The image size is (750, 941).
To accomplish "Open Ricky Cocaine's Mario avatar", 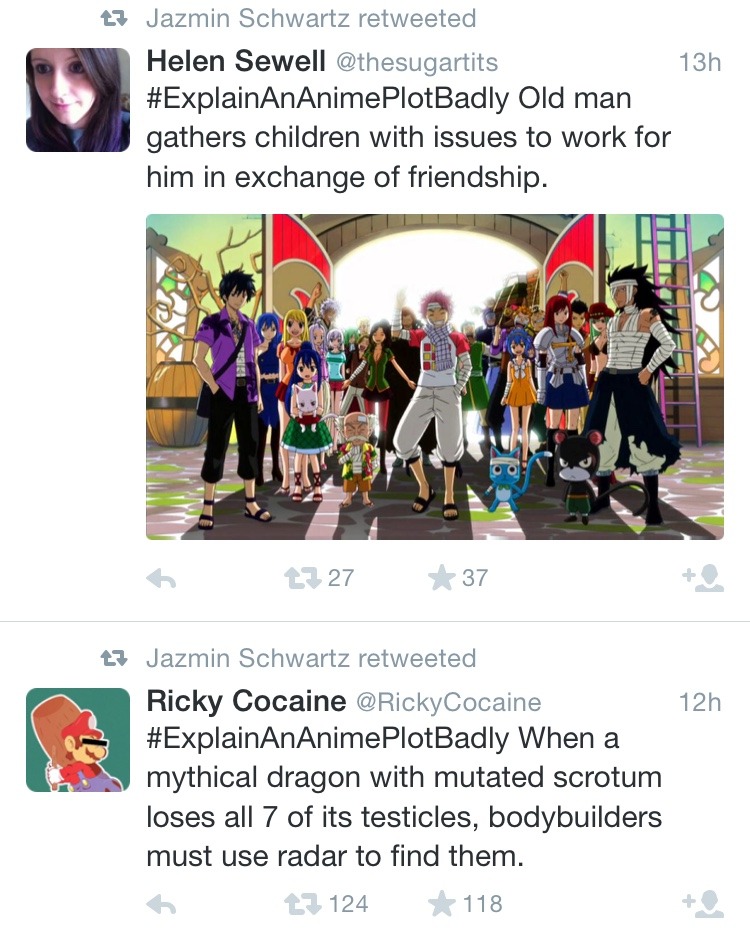I will point(78,739).
